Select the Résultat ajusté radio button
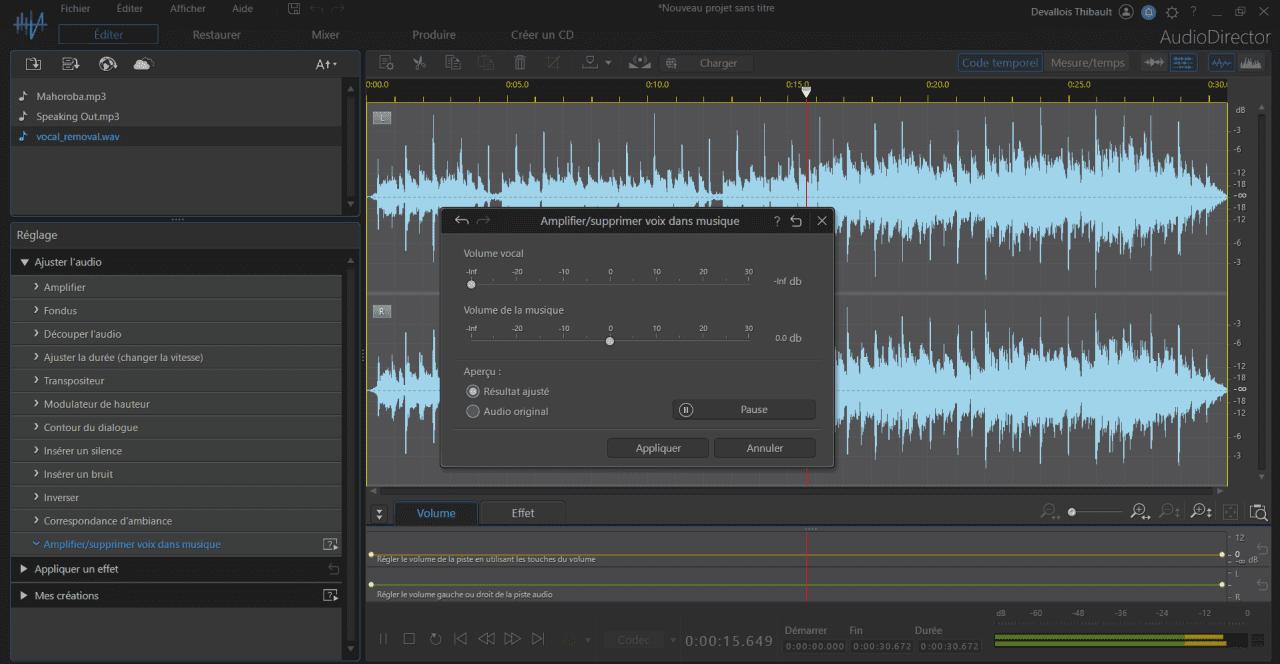The image size is (1280, 664). (x=471, y=391)
